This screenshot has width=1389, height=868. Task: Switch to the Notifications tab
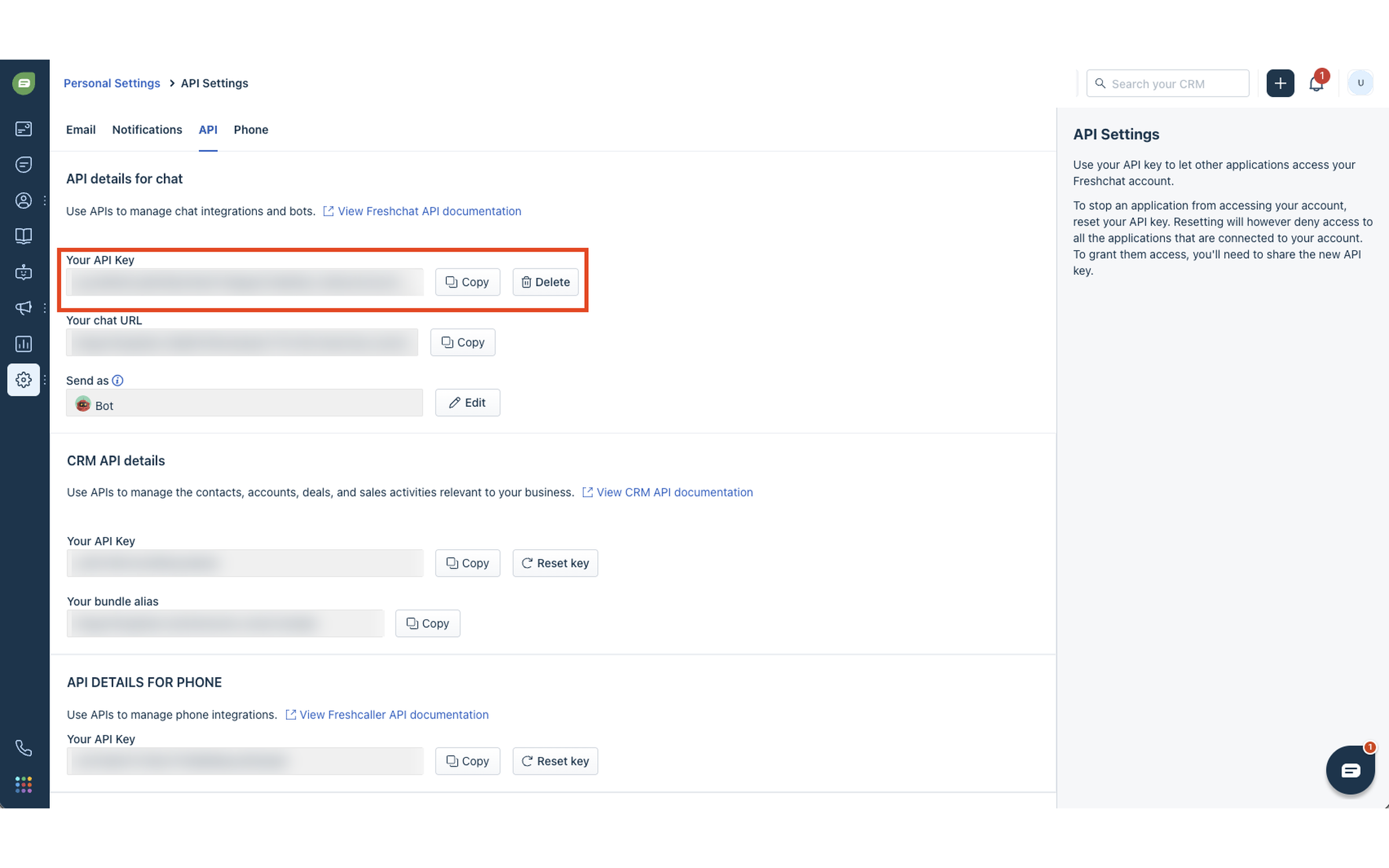click(x=147, y=130)
